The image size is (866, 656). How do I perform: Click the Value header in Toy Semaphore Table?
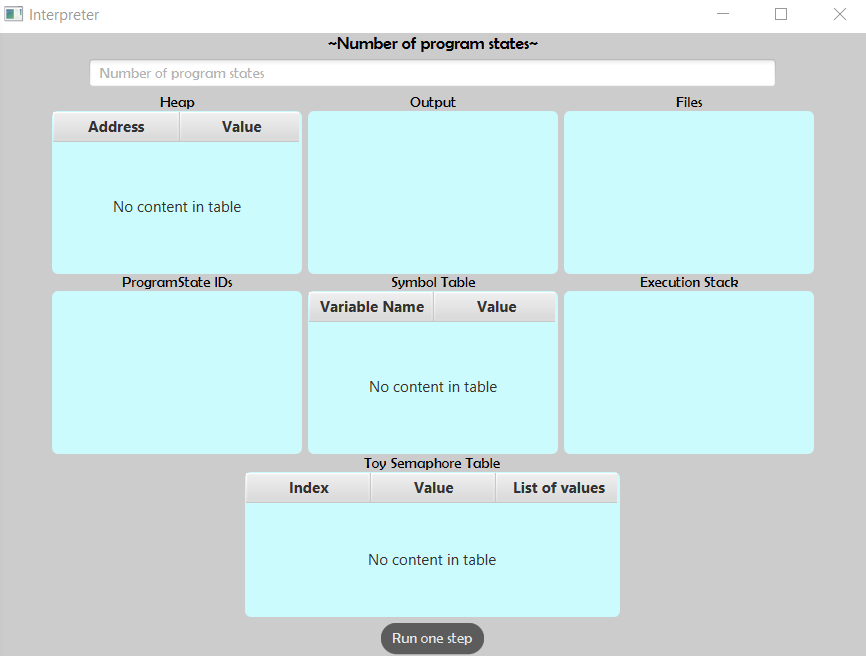433,487
